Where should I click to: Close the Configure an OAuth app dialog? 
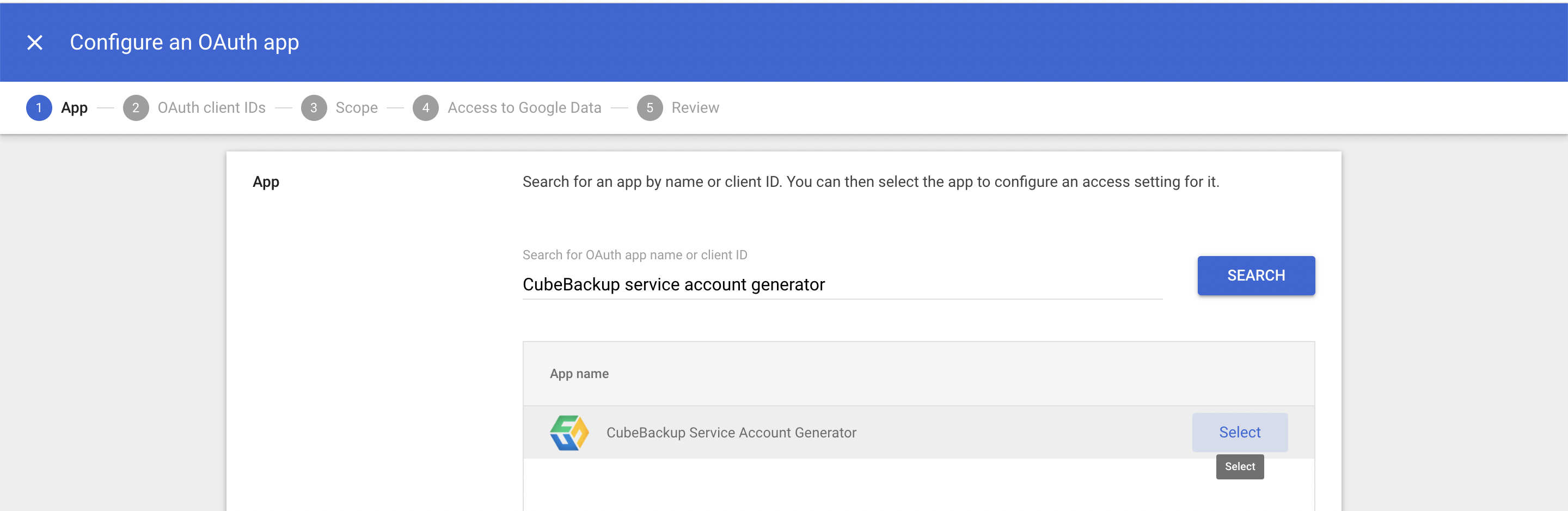pyautogui.click(x=35, y=42)
